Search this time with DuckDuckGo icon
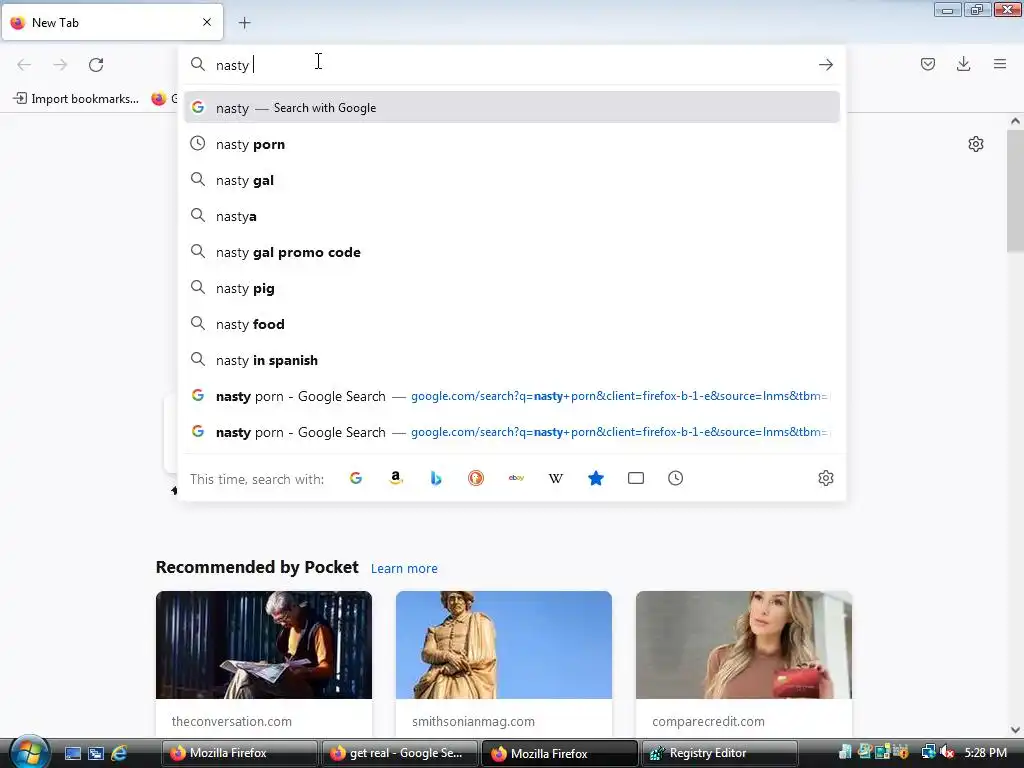The image size is (1024, 768). pos(476,478)
